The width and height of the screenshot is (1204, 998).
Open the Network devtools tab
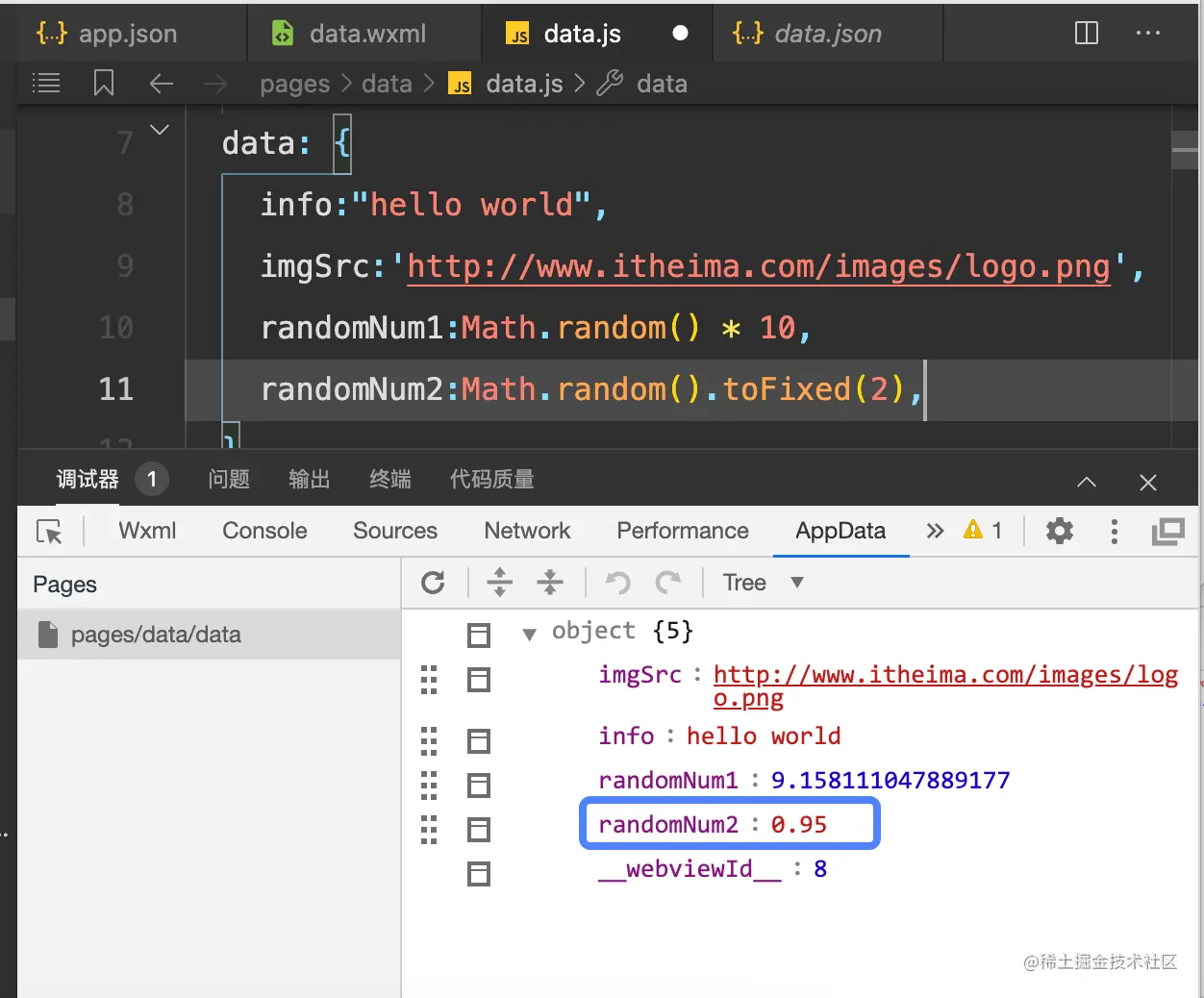coord(527,531)
